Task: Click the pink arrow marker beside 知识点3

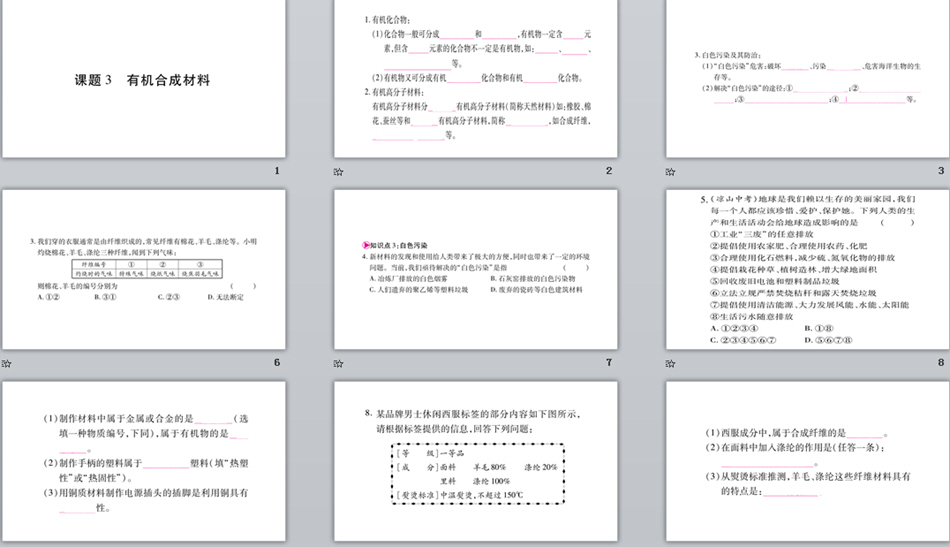Action: (365, 245)
